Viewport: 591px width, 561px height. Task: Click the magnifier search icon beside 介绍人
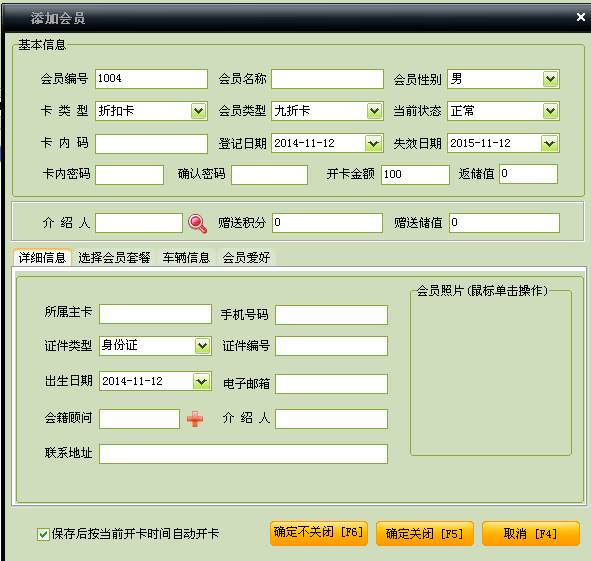point(198,224)
